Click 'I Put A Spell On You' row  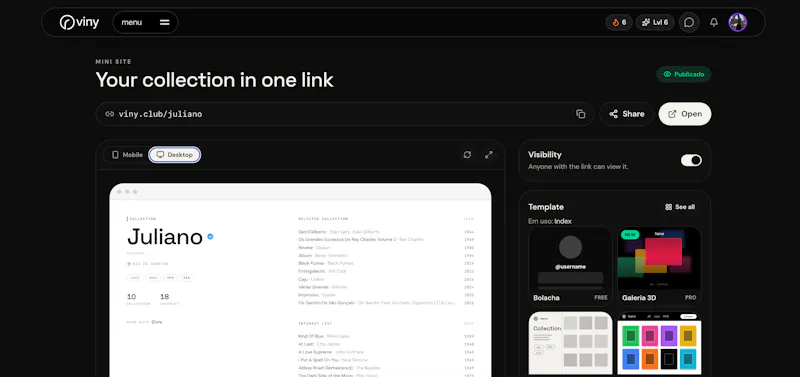[386, 360]
